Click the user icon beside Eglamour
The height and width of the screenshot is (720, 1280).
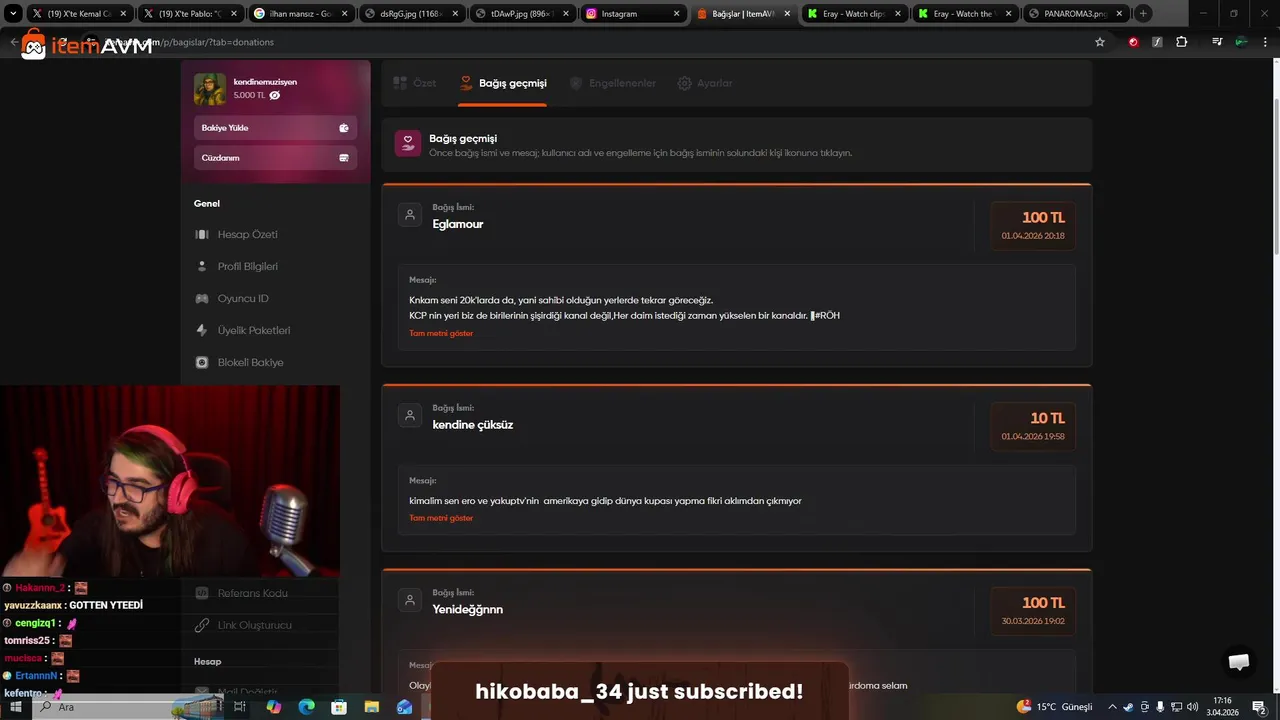[x=409, y=215]
